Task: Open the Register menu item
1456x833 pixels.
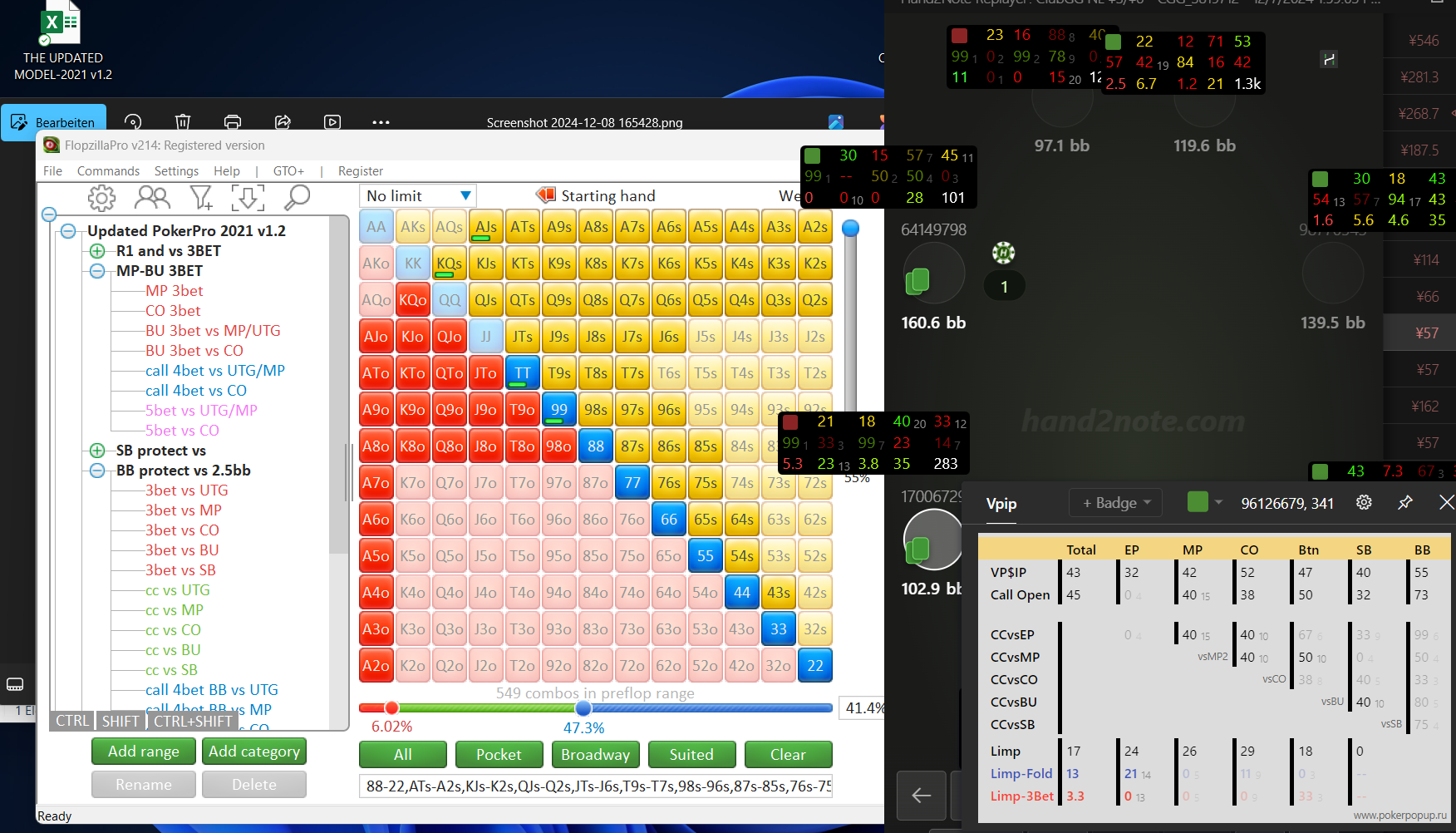Action: (x=361, y=170)
